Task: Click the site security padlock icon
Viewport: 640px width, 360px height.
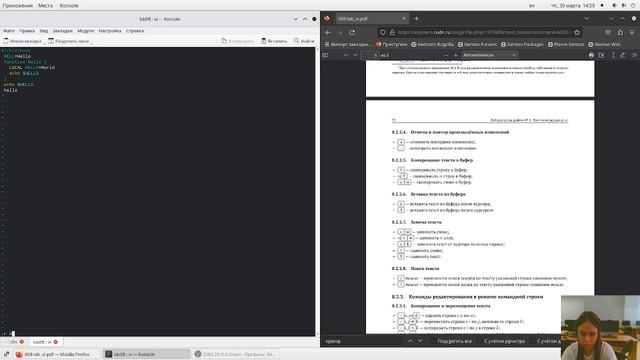Action: pos(392,32)
